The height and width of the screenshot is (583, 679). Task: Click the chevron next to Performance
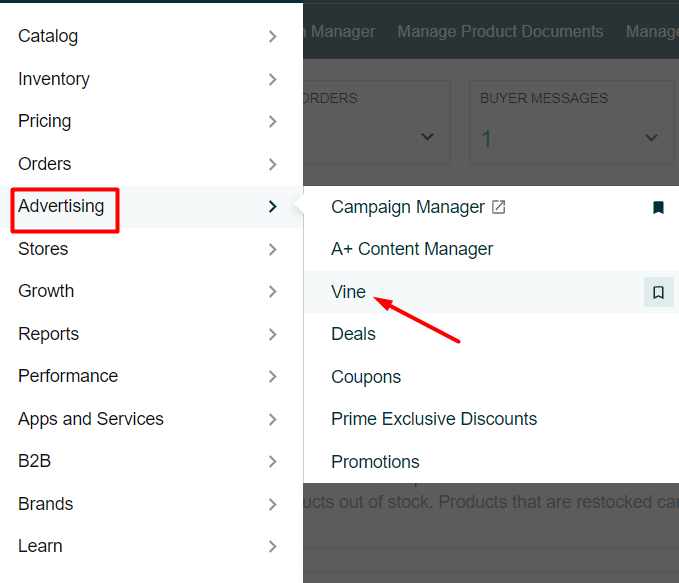pyautogui.click(x=273, y=377)
